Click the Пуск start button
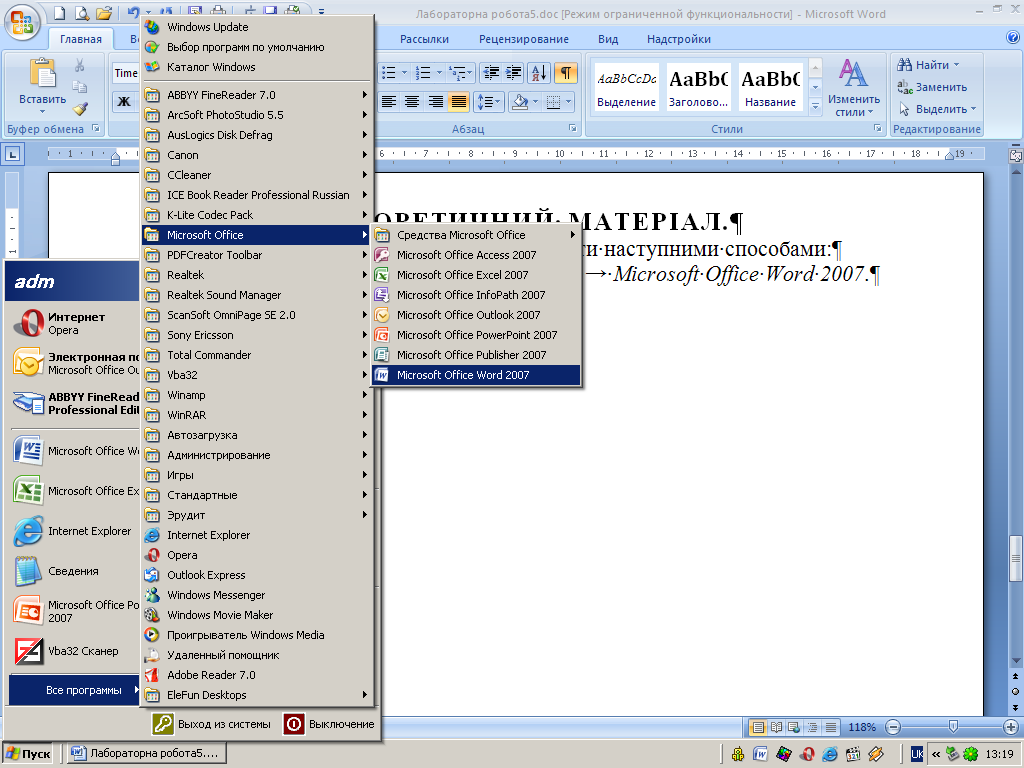 28,754
